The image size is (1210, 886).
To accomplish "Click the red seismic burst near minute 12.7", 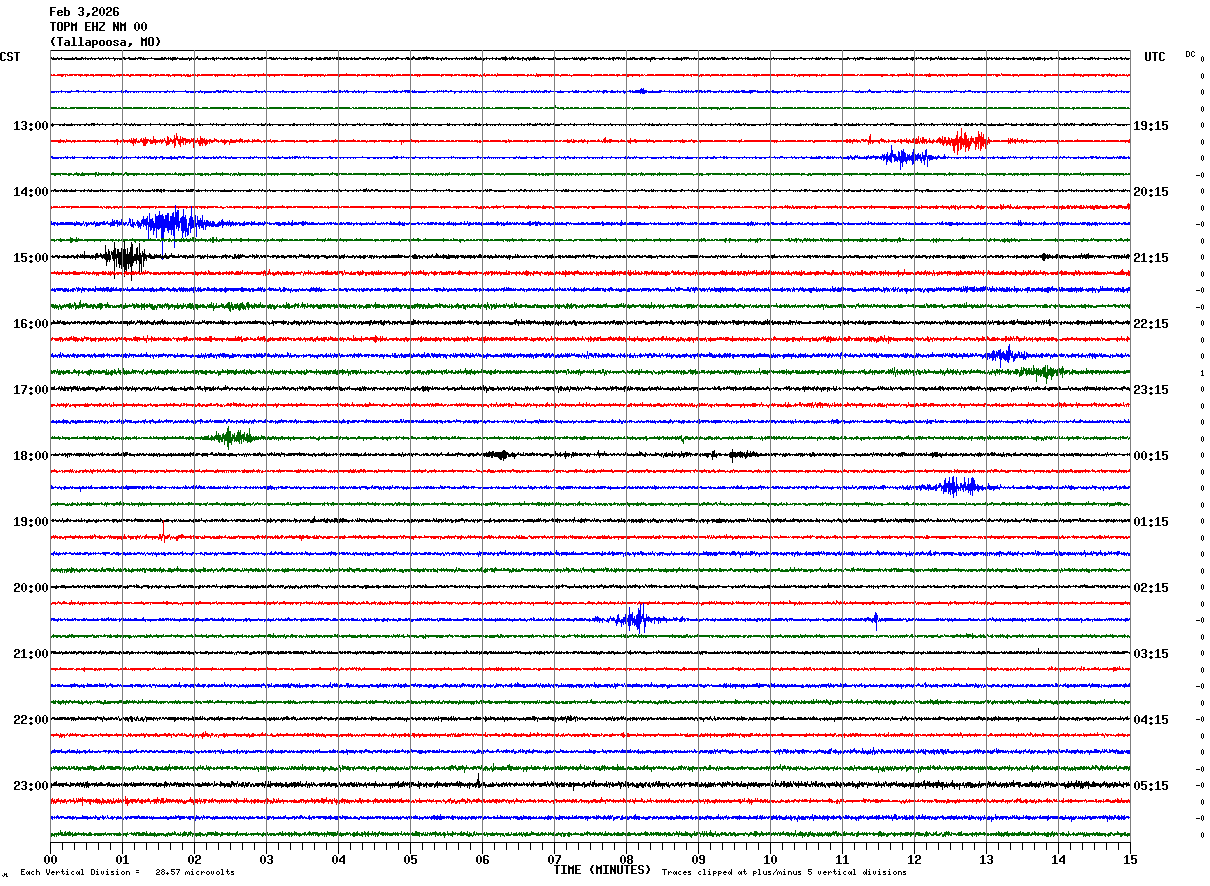I will pyautogui.click(x=966, y=141).
